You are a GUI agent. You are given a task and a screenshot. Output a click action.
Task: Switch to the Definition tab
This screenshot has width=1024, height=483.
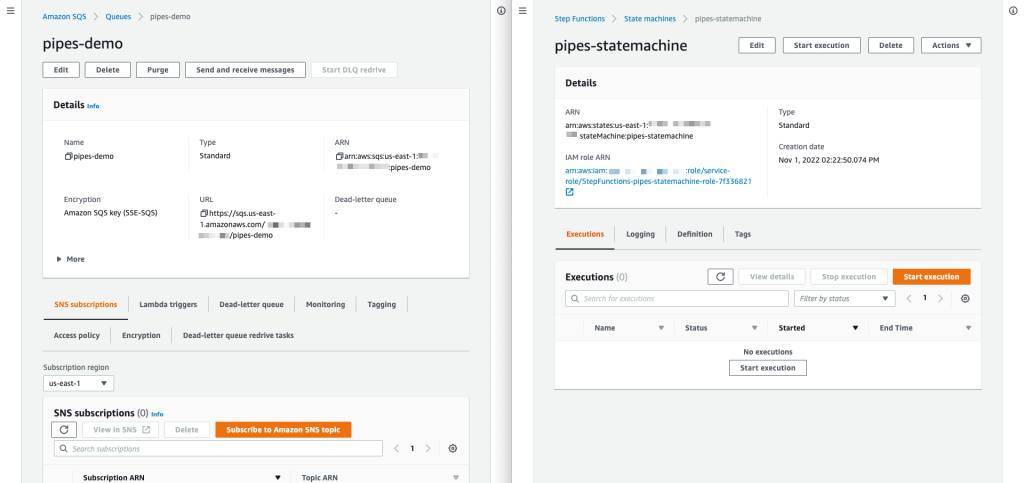click(695, 234)
